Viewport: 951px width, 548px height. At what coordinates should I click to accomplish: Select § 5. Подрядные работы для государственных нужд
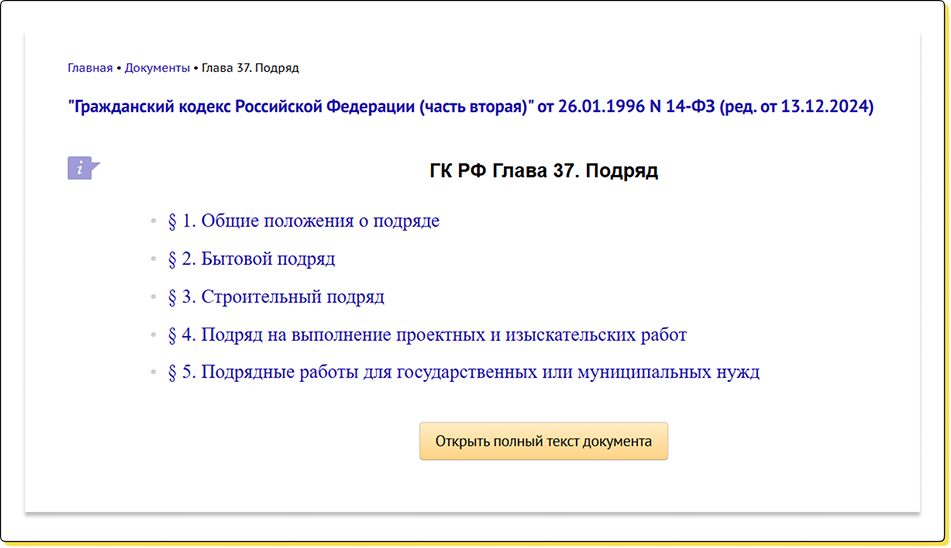coord(463,373)
